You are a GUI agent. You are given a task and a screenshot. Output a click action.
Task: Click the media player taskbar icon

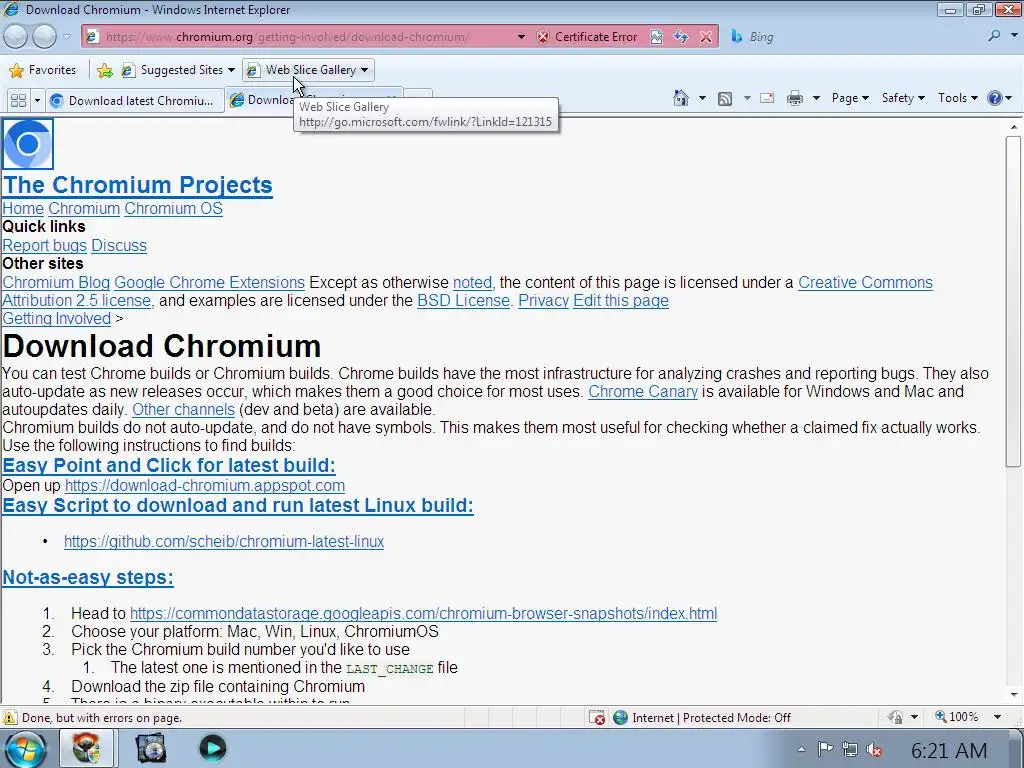212,748
